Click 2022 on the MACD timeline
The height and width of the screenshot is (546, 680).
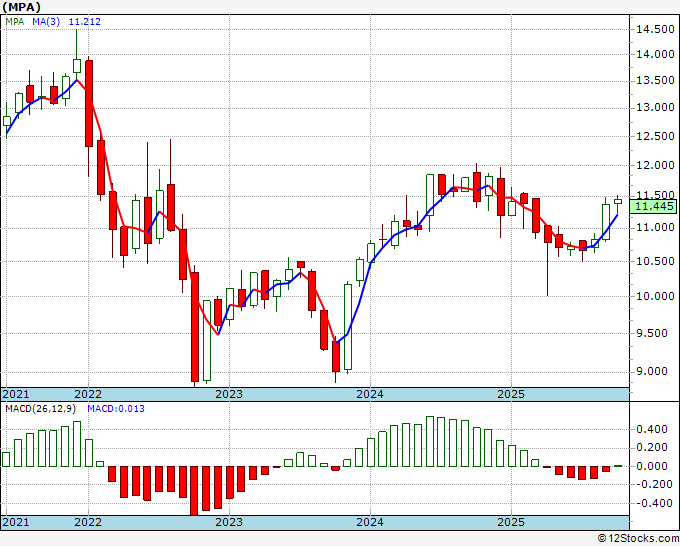click(x=88, y=522)
